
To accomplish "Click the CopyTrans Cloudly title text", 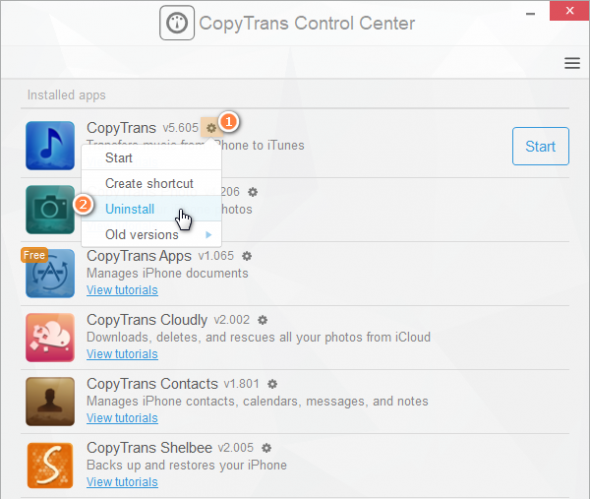I will tap(147, 320).
